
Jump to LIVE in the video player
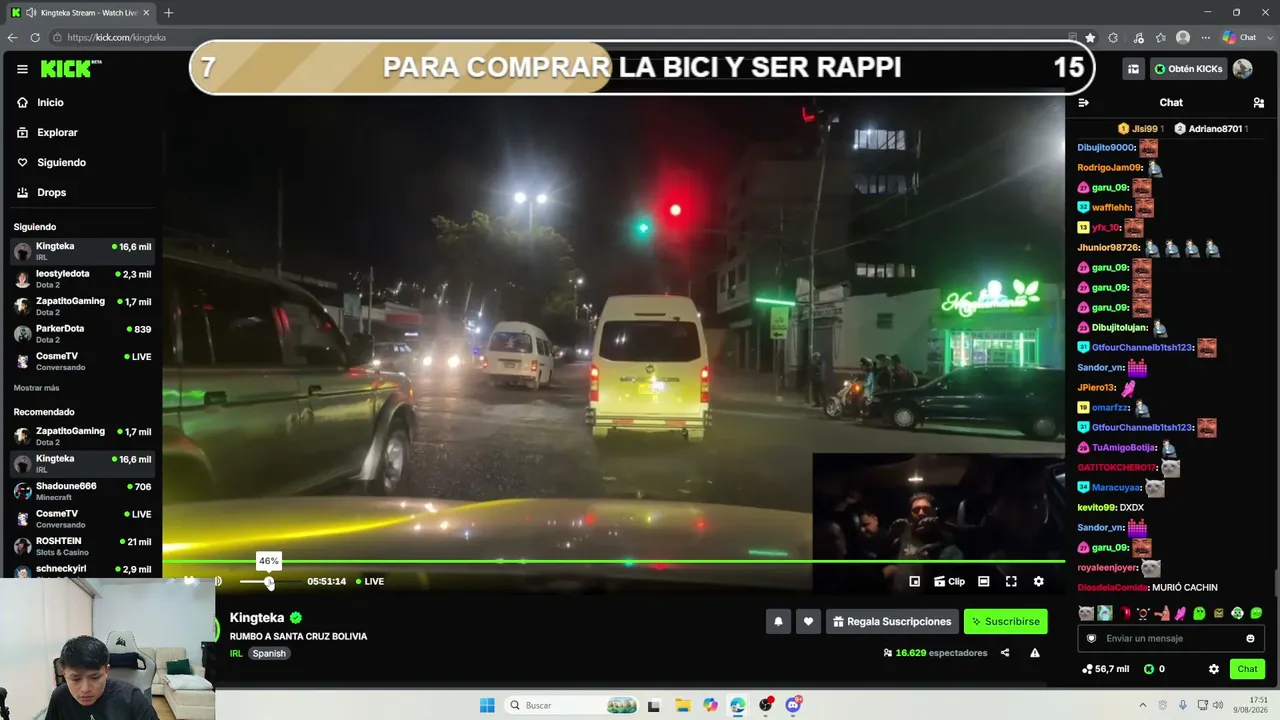370,581
